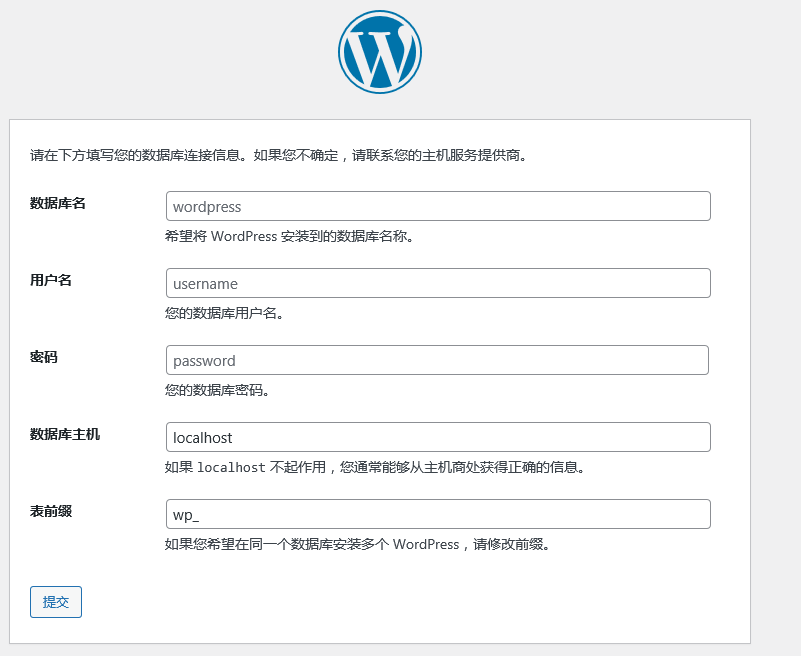Focus the 表前缀 field with wp_
This screenshot has height=656, width=801.
coord(438,515)
